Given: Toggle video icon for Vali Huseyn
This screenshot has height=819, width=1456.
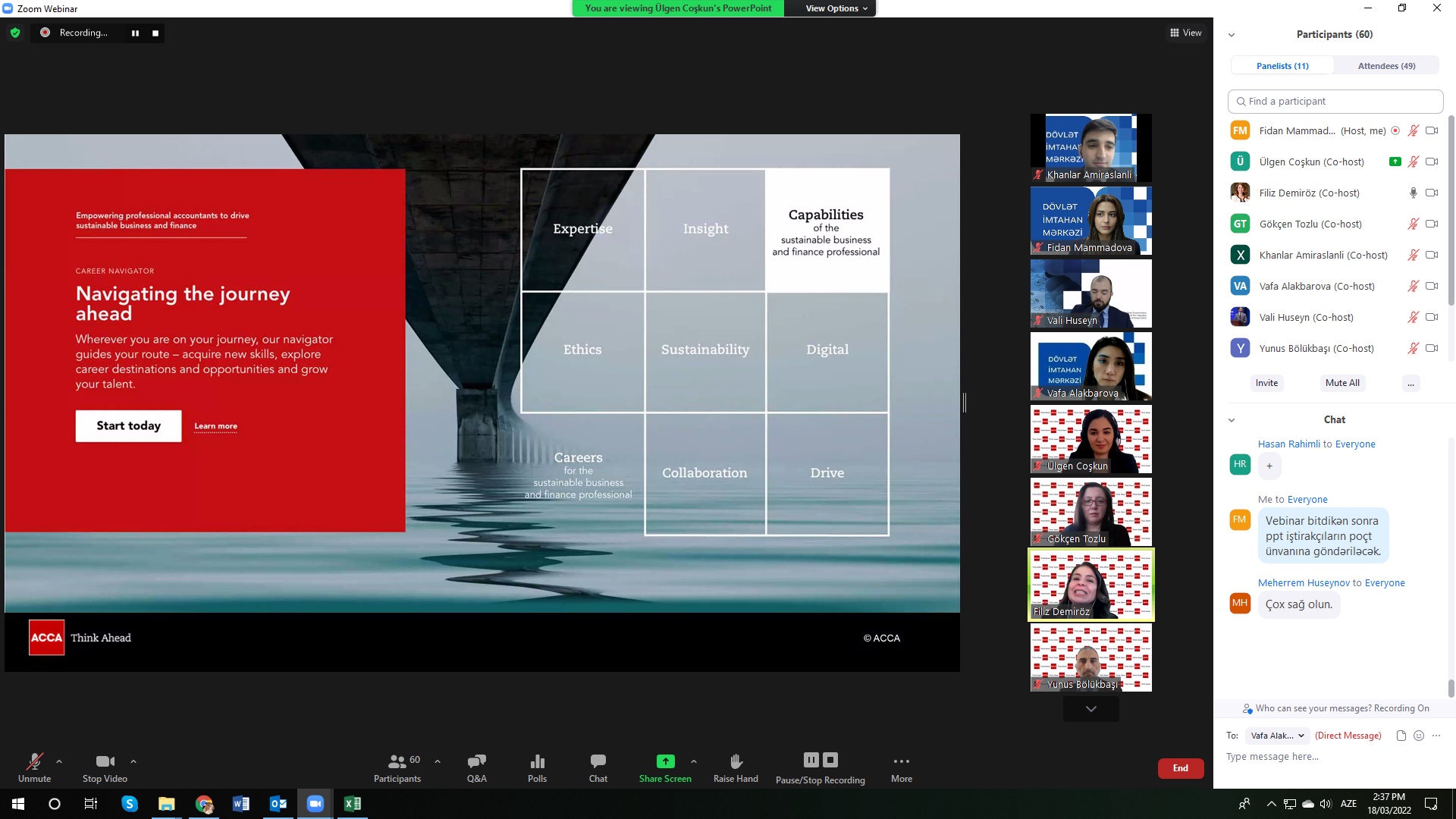Looking at the screenshot, I should (x=1432, y=317).
